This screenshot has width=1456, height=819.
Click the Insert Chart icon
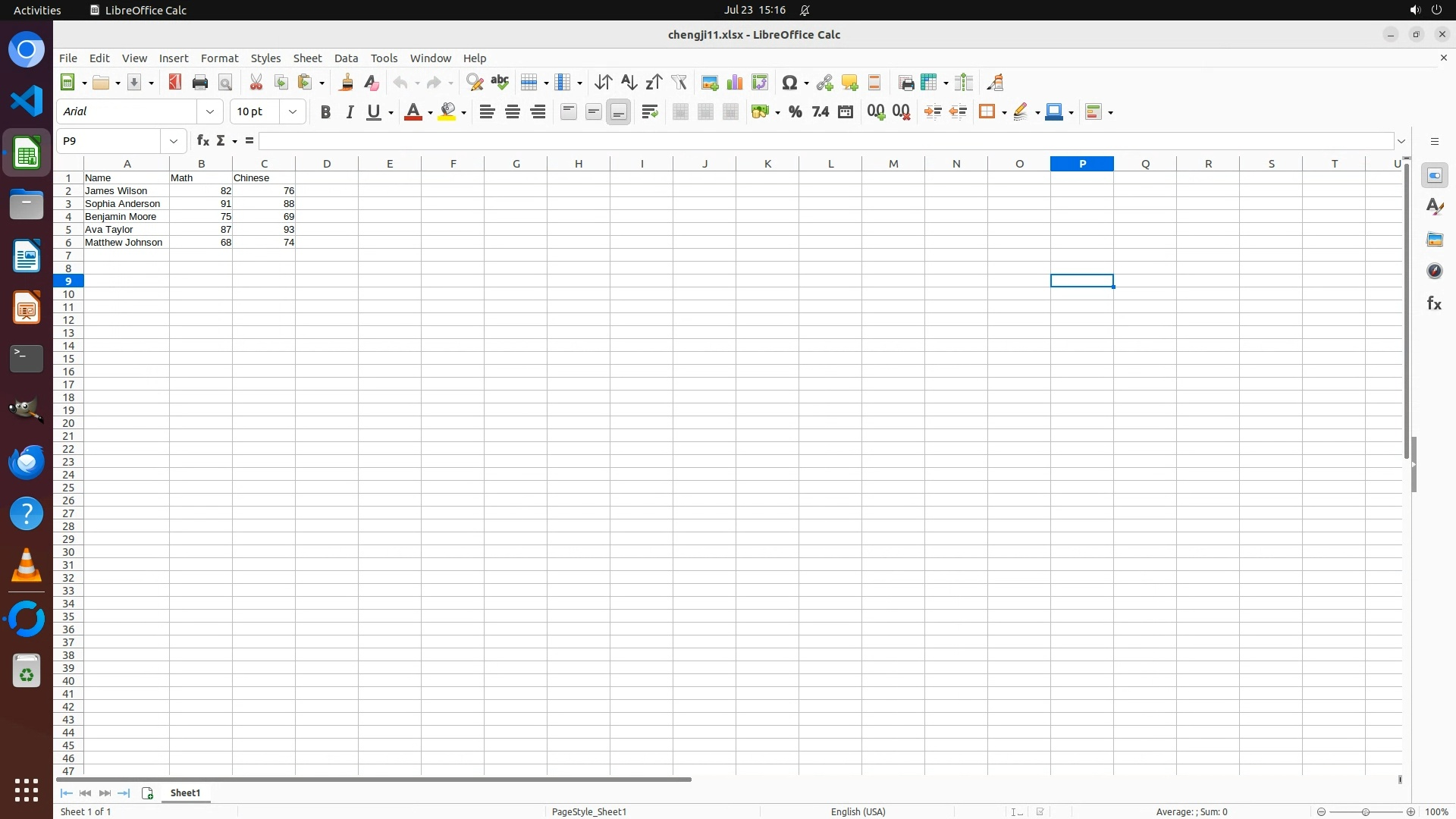pos(734,83)
